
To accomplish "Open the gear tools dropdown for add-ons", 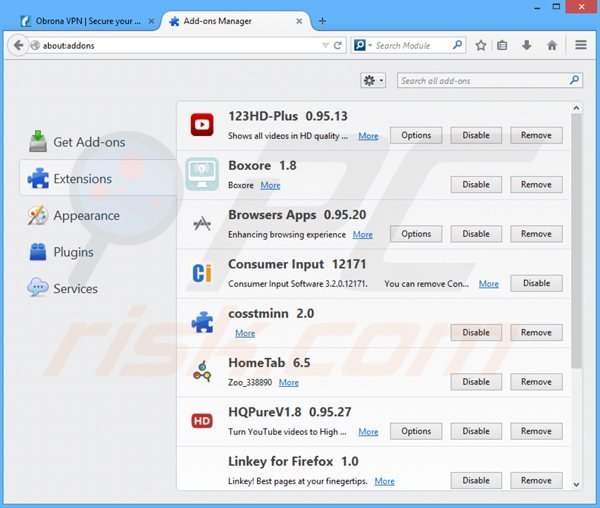I will point(373,81).
